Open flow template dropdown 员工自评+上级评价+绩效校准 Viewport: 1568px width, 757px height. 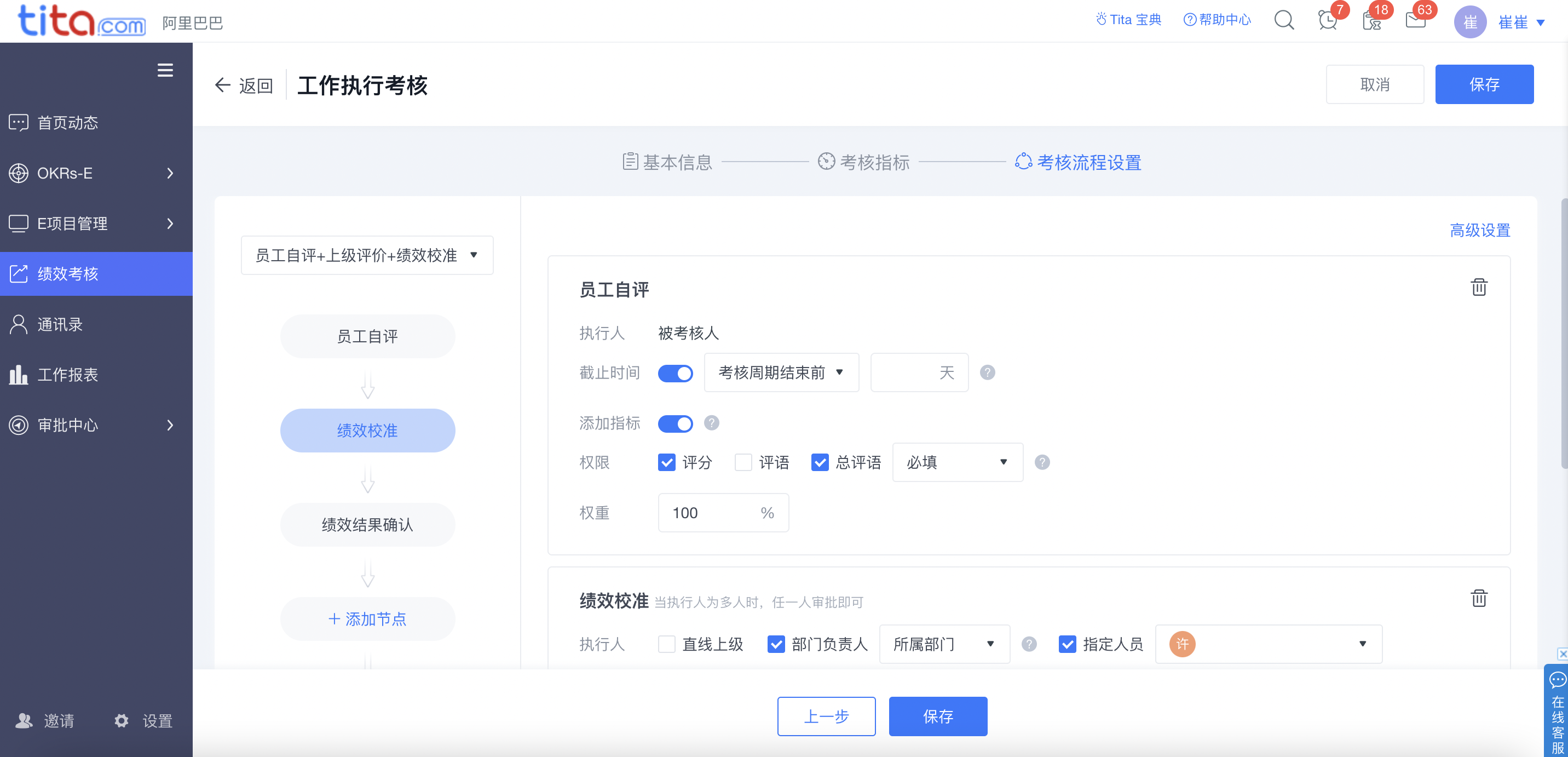coord(367,255)
